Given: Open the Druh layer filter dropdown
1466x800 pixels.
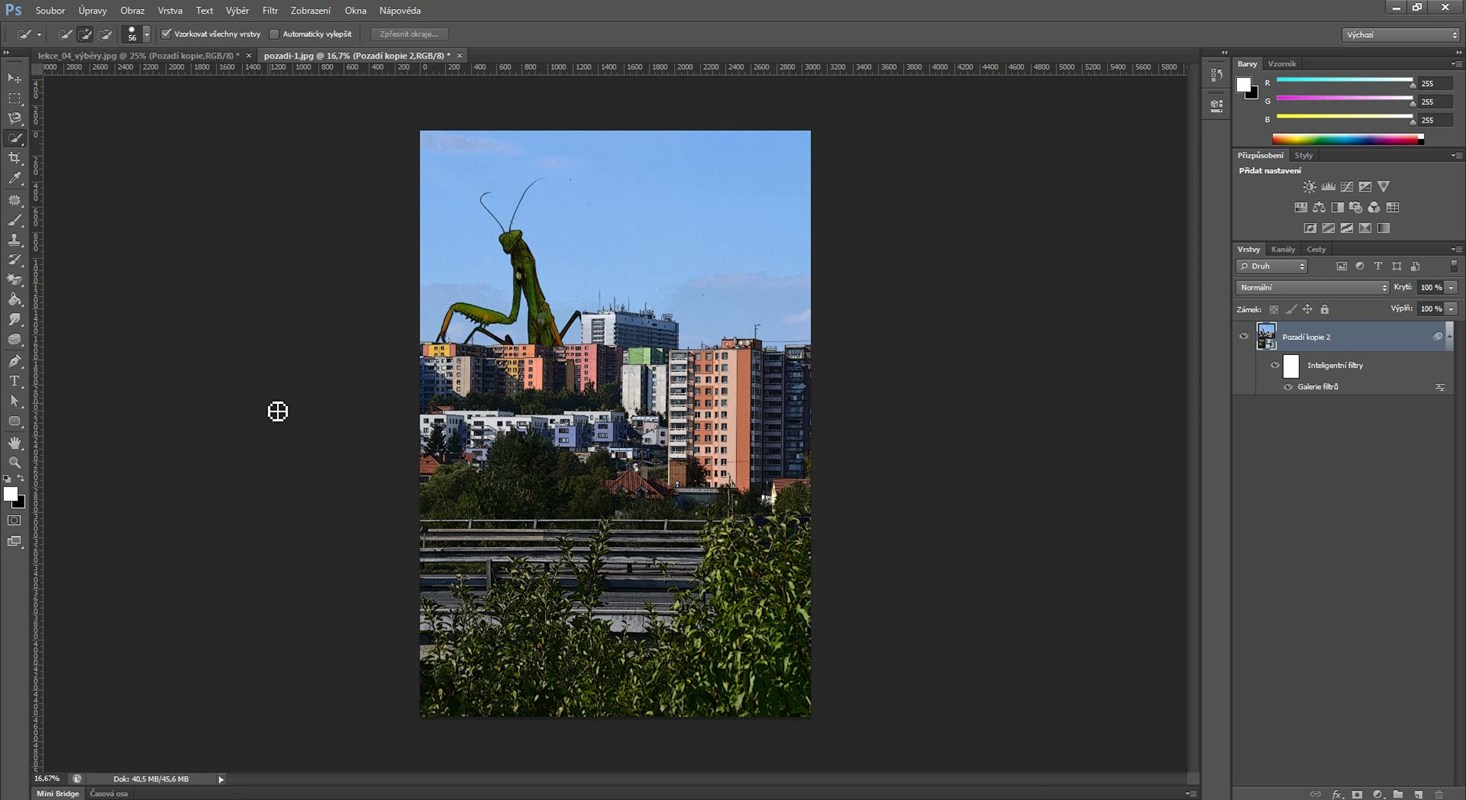Looking at the screenshot, I should (1272, 266).
